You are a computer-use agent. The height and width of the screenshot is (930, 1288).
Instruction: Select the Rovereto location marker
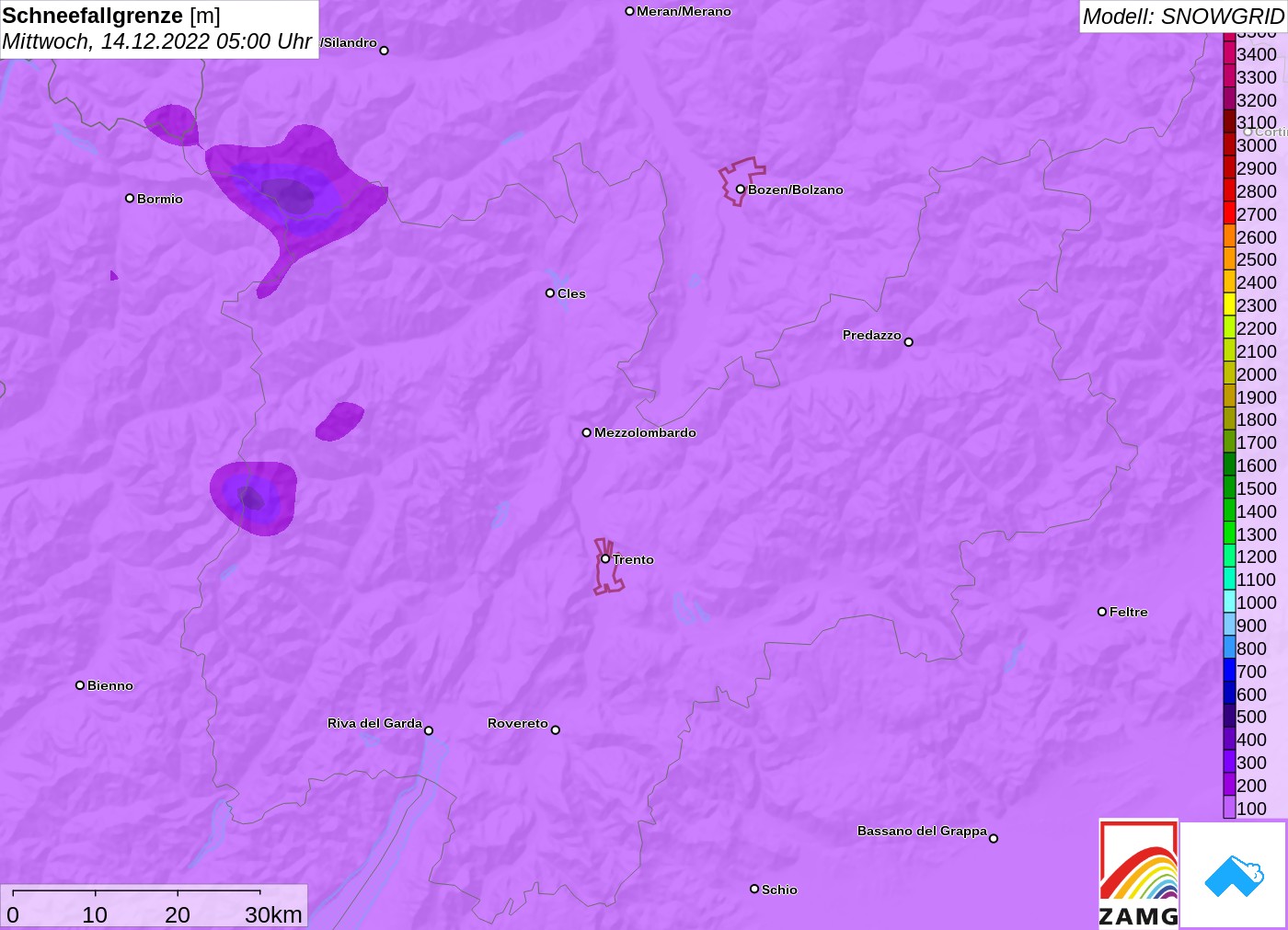pos(555,730)
